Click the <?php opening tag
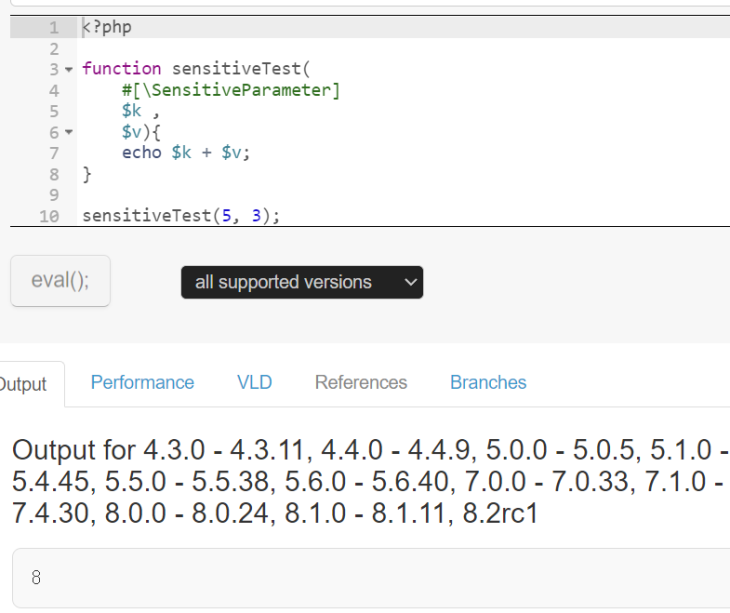 pyautogui.click(x=107, y=27)
